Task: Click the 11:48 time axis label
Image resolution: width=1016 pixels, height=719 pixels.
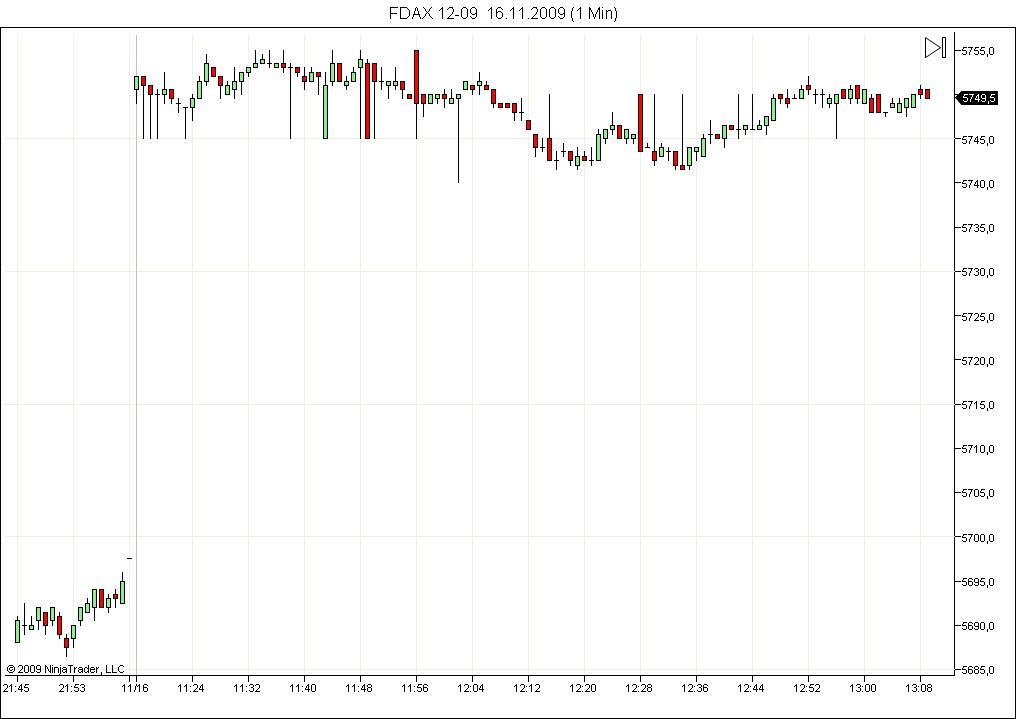Action: (359, 688)
